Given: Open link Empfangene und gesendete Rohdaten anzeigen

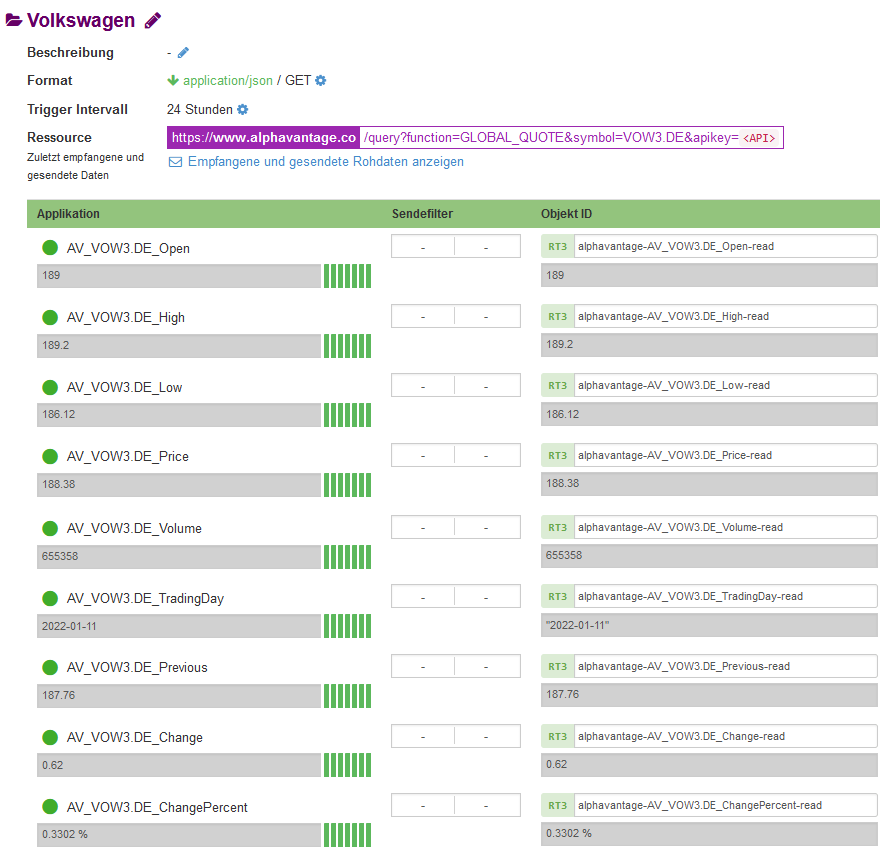Looking at the screenshot, I should [326, 162].
